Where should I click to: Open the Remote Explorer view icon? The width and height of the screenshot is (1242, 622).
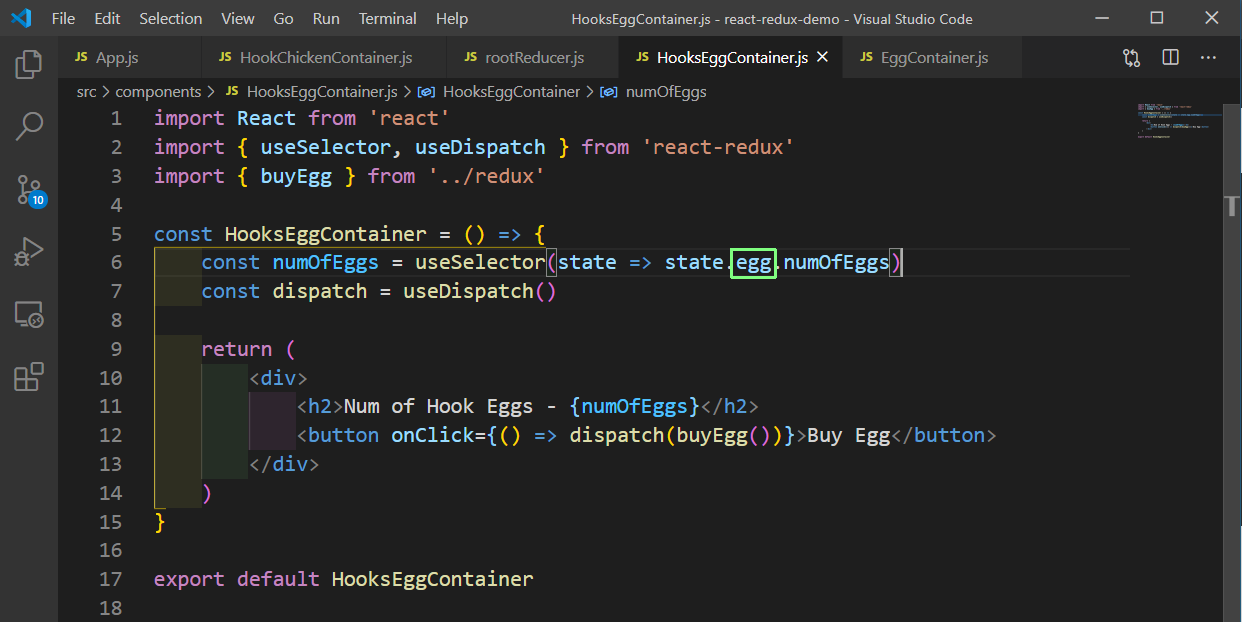29,315
